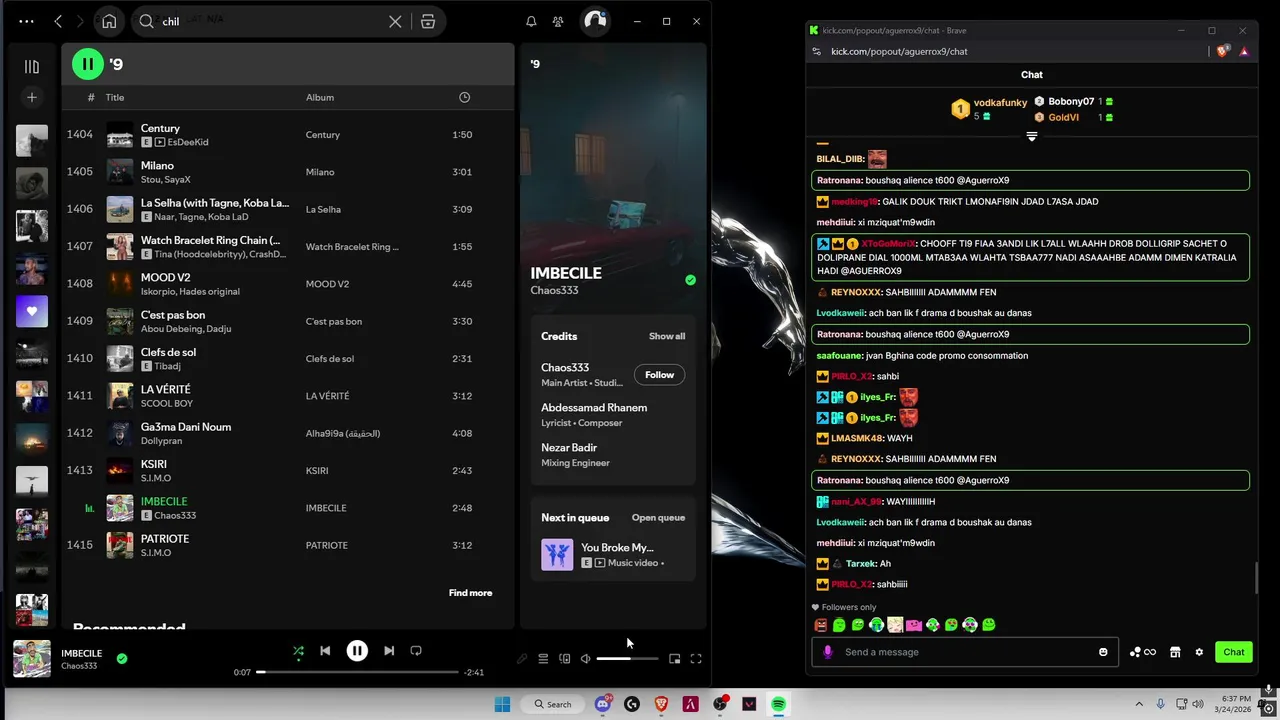Click Find more under the track list
This screenshot has width=1280, height=720.
[470, 593]
